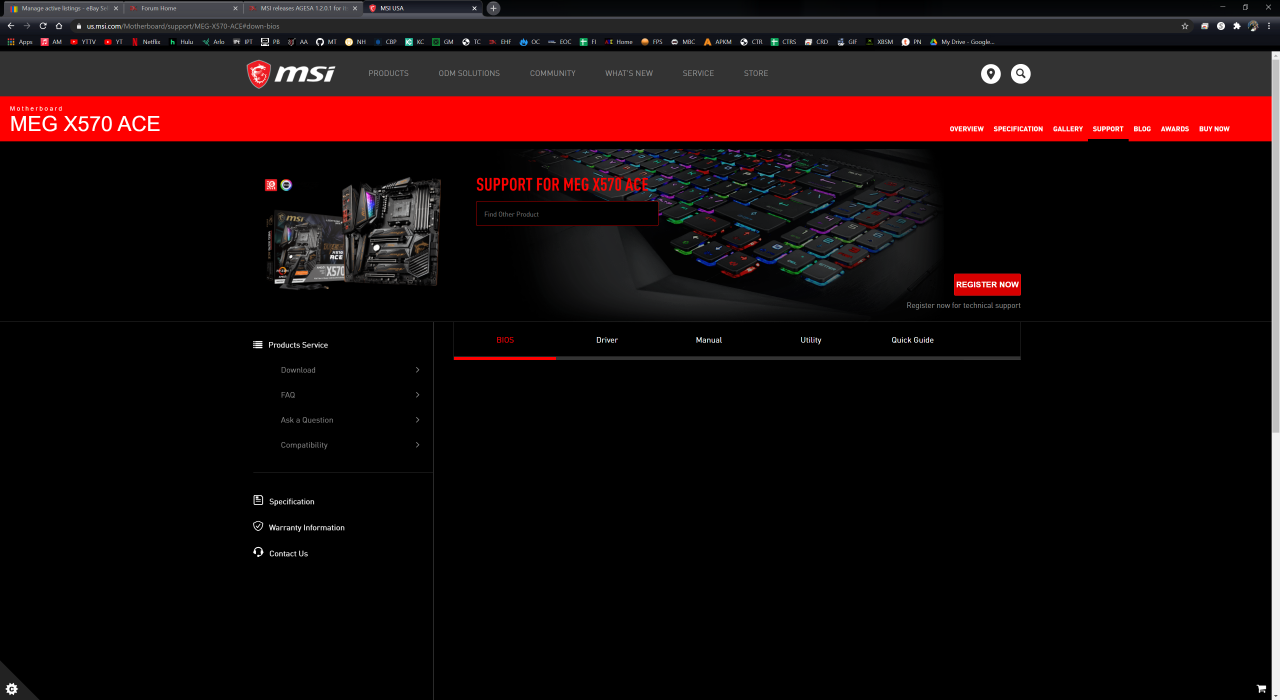The width and height of the screenshot is (1280, 700).
Task: Open the Quick Guide tab
Action: pyautogui.click(x=912, y=340)
